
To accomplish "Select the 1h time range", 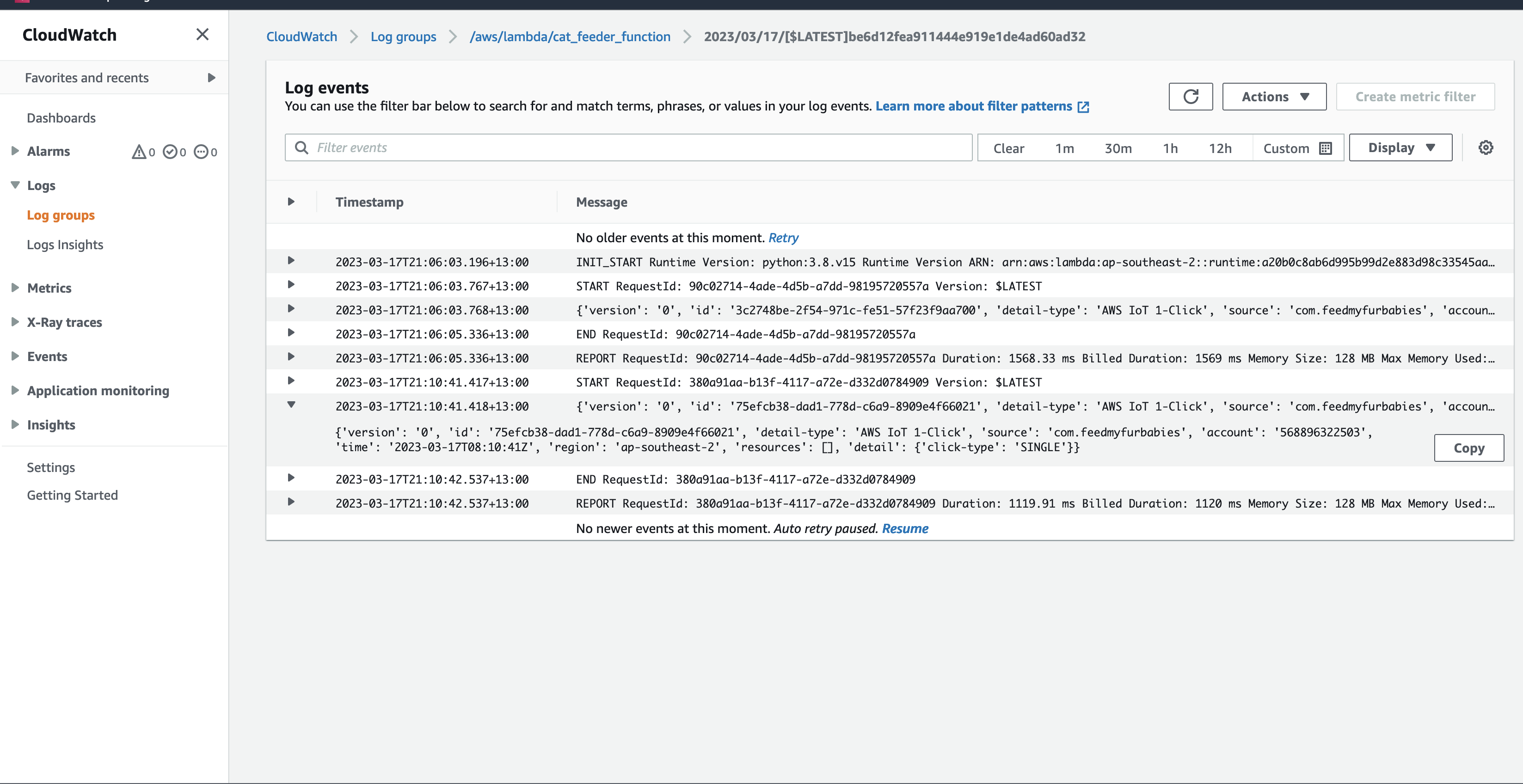I will [x=1170, y=148].
